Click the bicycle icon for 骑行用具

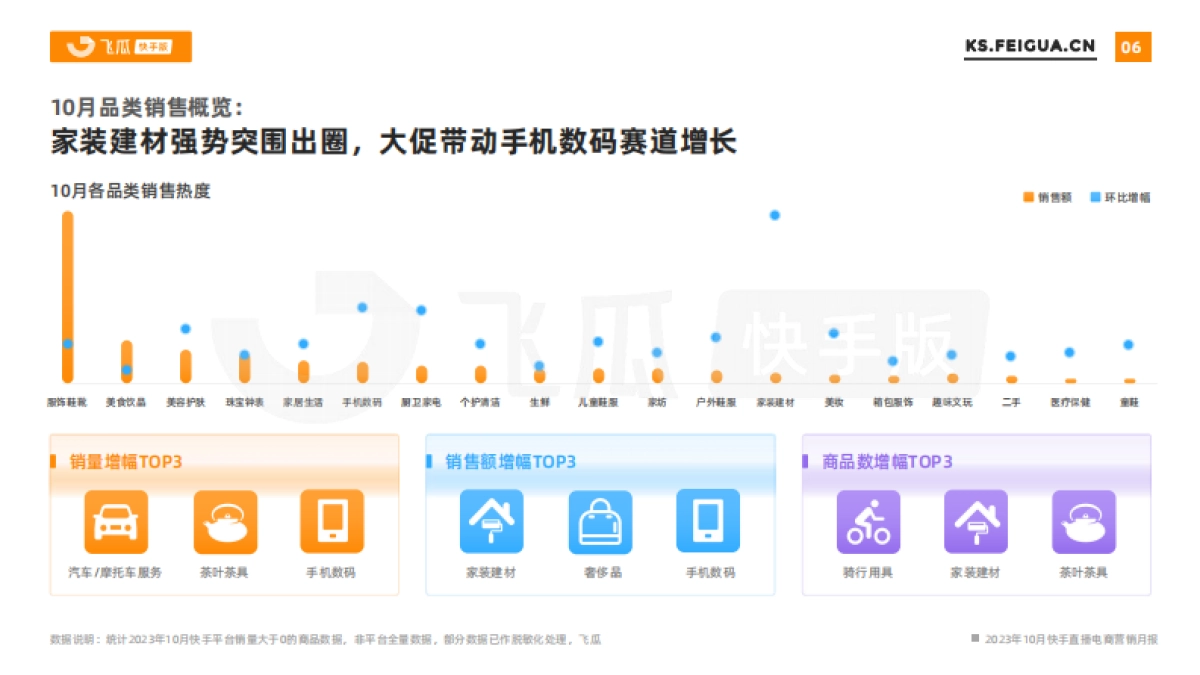[869, 520]
